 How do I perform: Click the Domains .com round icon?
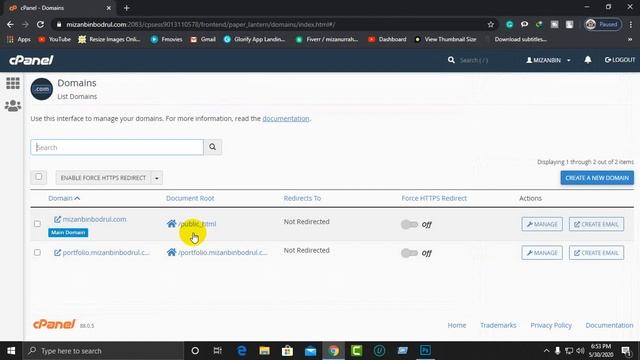[x=42, y=89]
